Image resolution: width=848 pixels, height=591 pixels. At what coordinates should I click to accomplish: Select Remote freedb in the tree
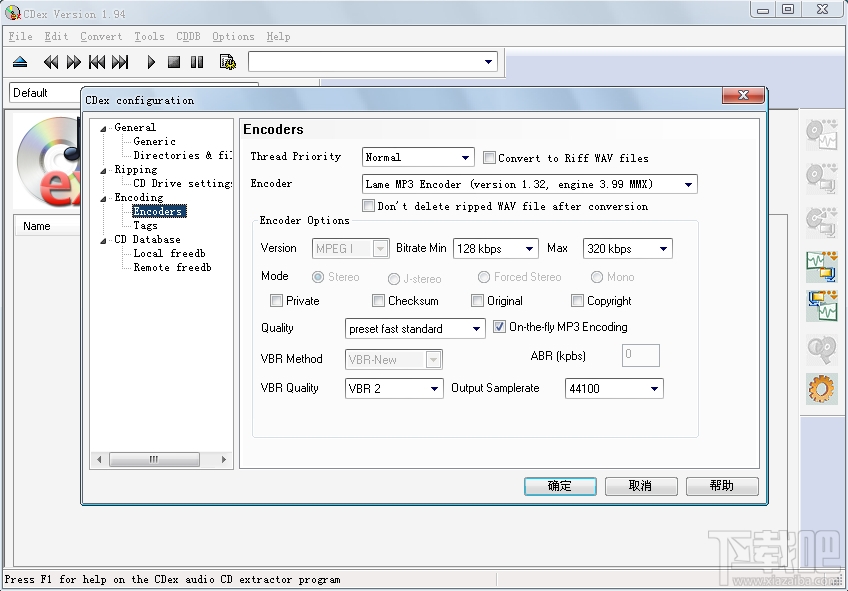[x=172, y=267]
